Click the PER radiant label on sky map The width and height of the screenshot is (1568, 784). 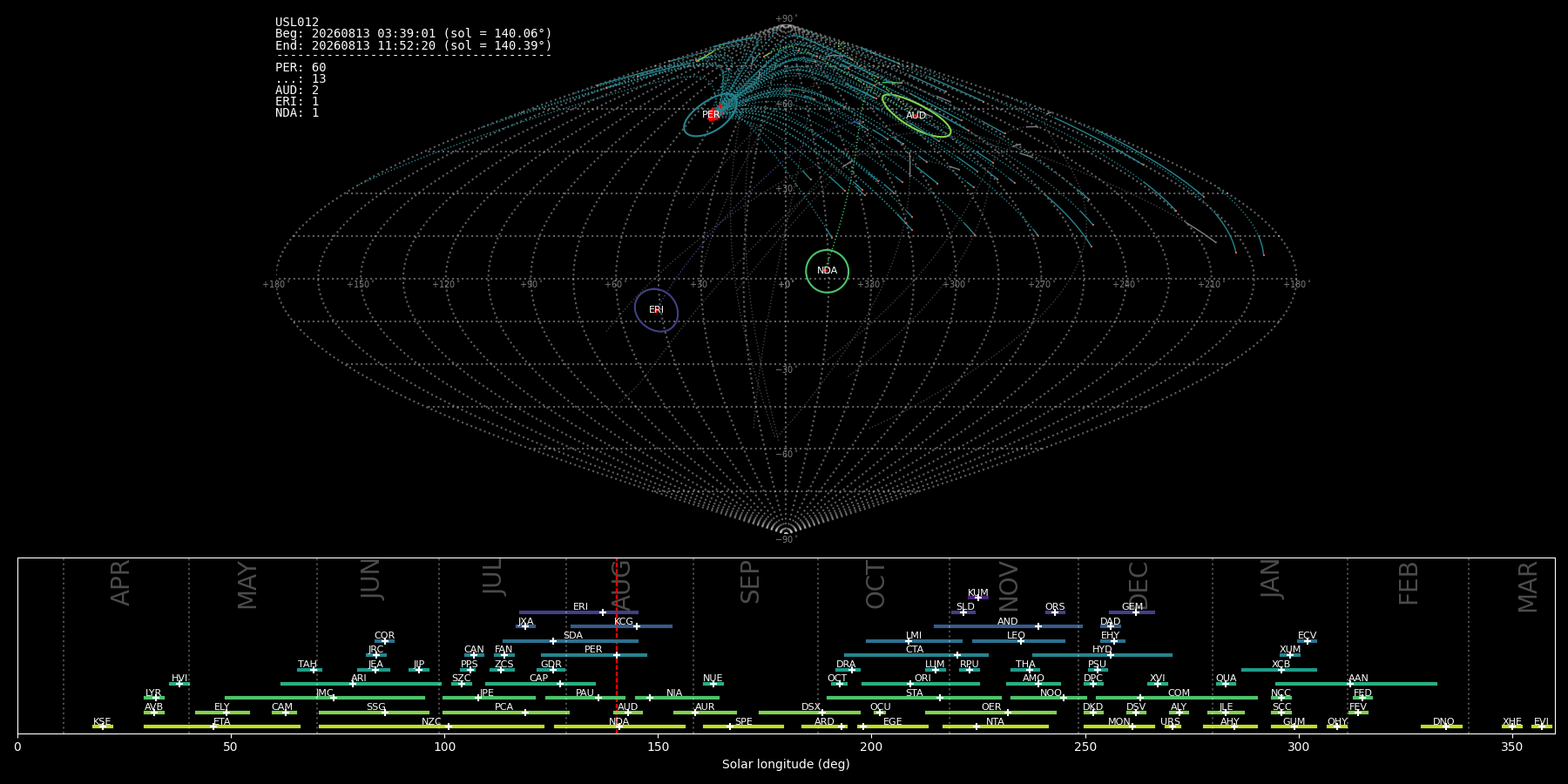tap(711, 115)
